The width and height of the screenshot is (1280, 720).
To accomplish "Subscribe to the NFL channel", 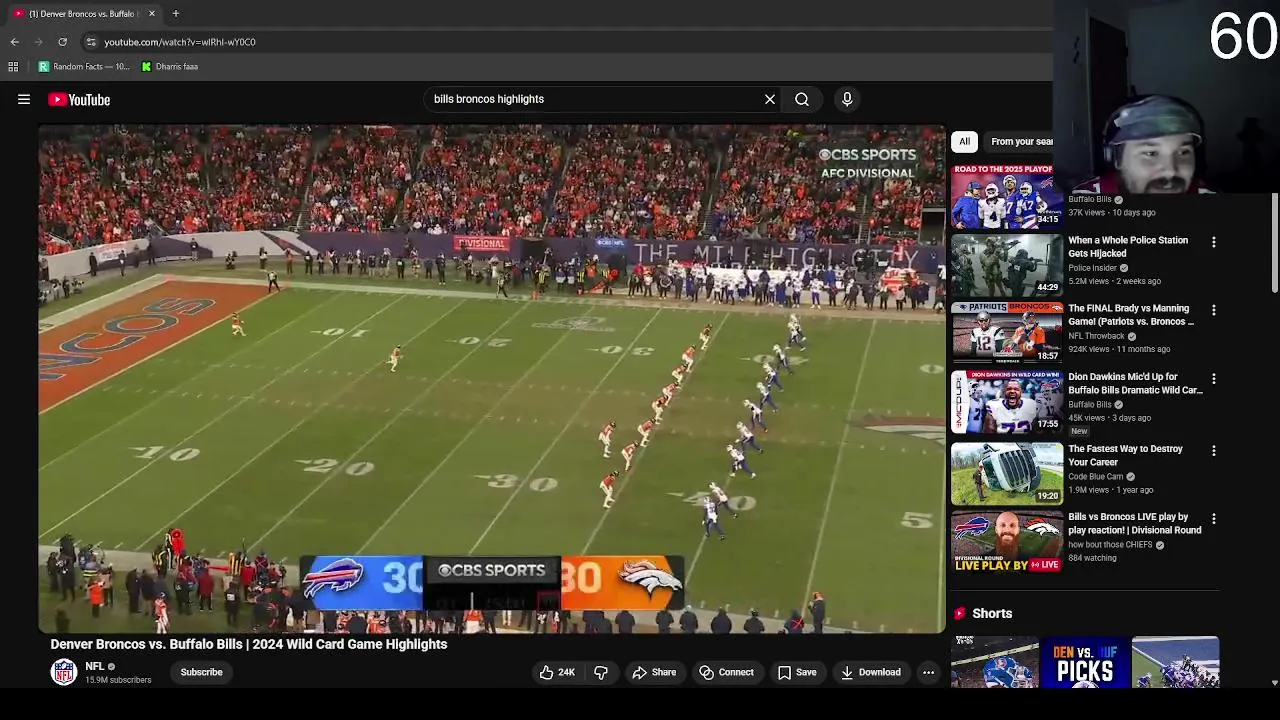I will pyautogui.click(x=201, y=672).
